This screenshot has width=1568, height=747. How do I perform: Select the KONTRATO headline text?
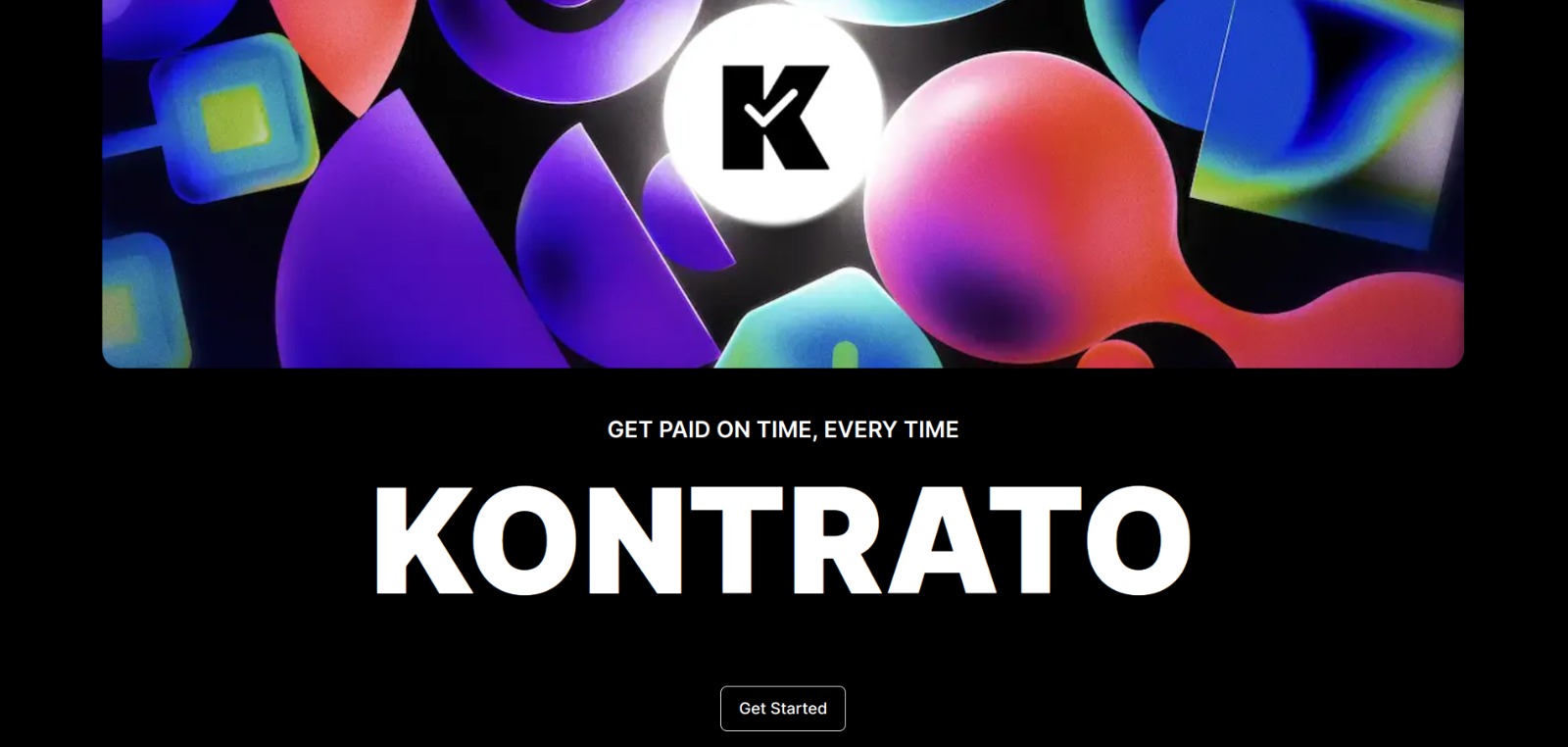click(x=782, y=540)
